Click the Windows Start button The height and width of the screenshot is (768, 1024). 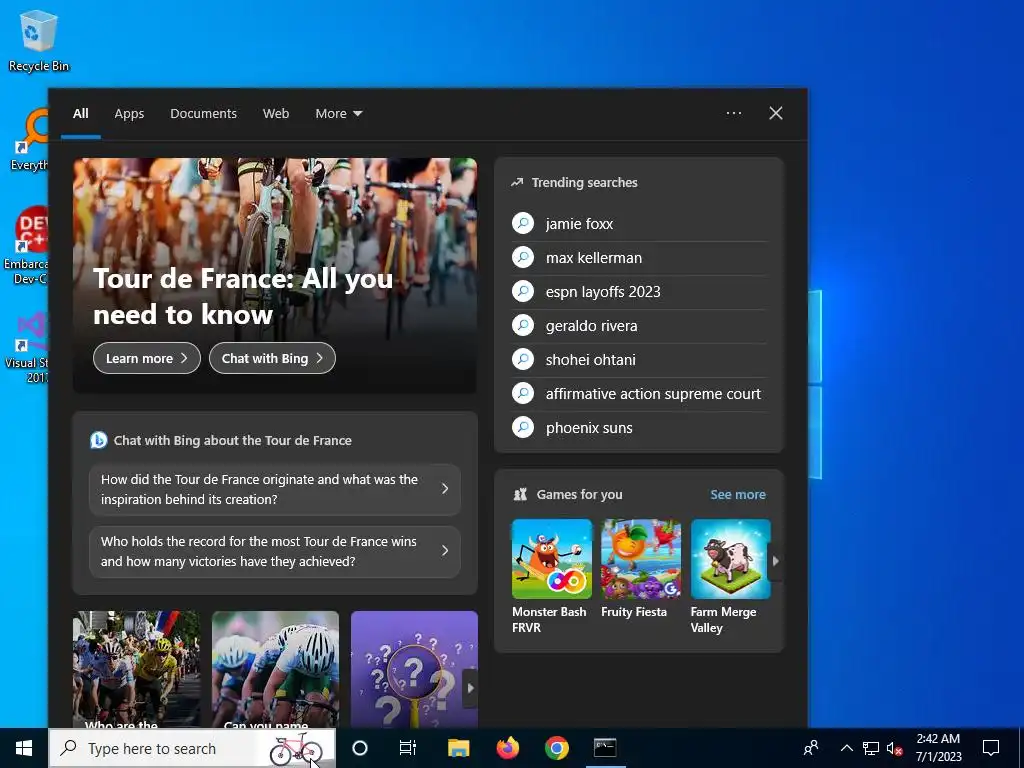pos(24,748)
